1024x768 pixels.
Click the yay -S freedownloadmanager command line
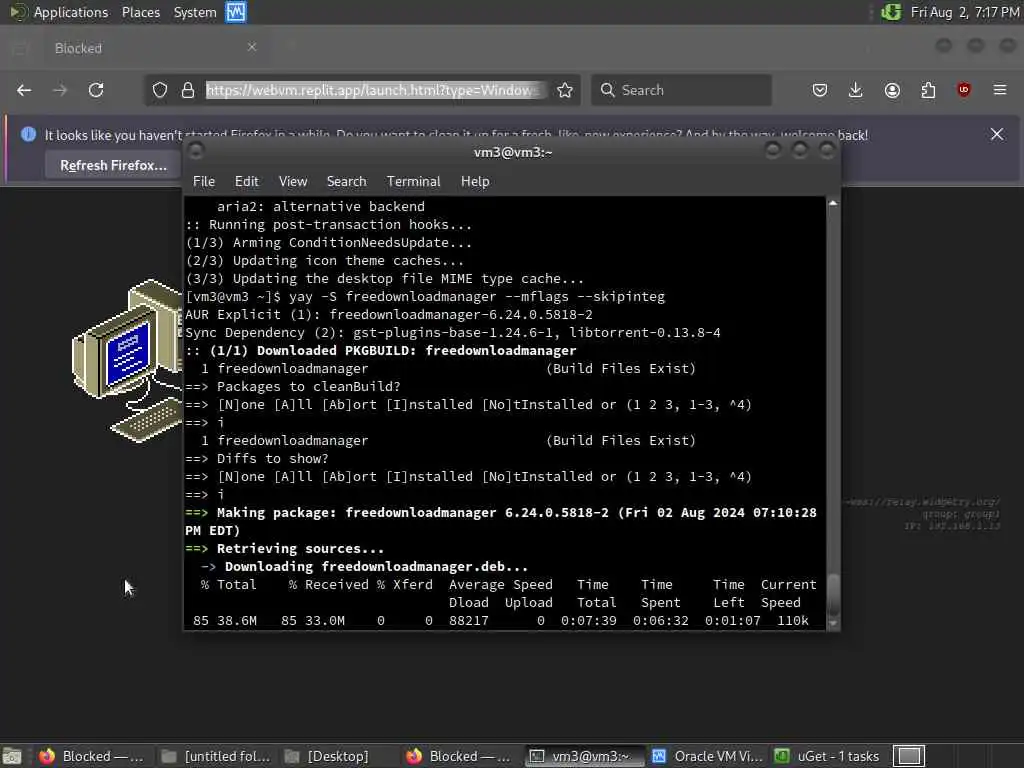pyautogui.click(x=425, y=296)
